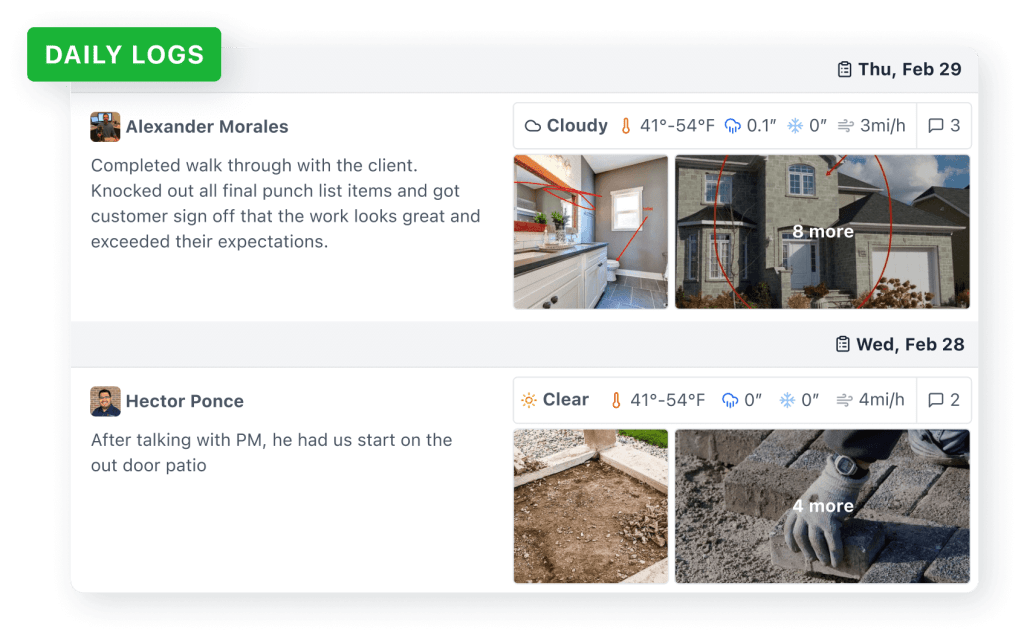Click the Hector Ponce name link

[185, 401]
